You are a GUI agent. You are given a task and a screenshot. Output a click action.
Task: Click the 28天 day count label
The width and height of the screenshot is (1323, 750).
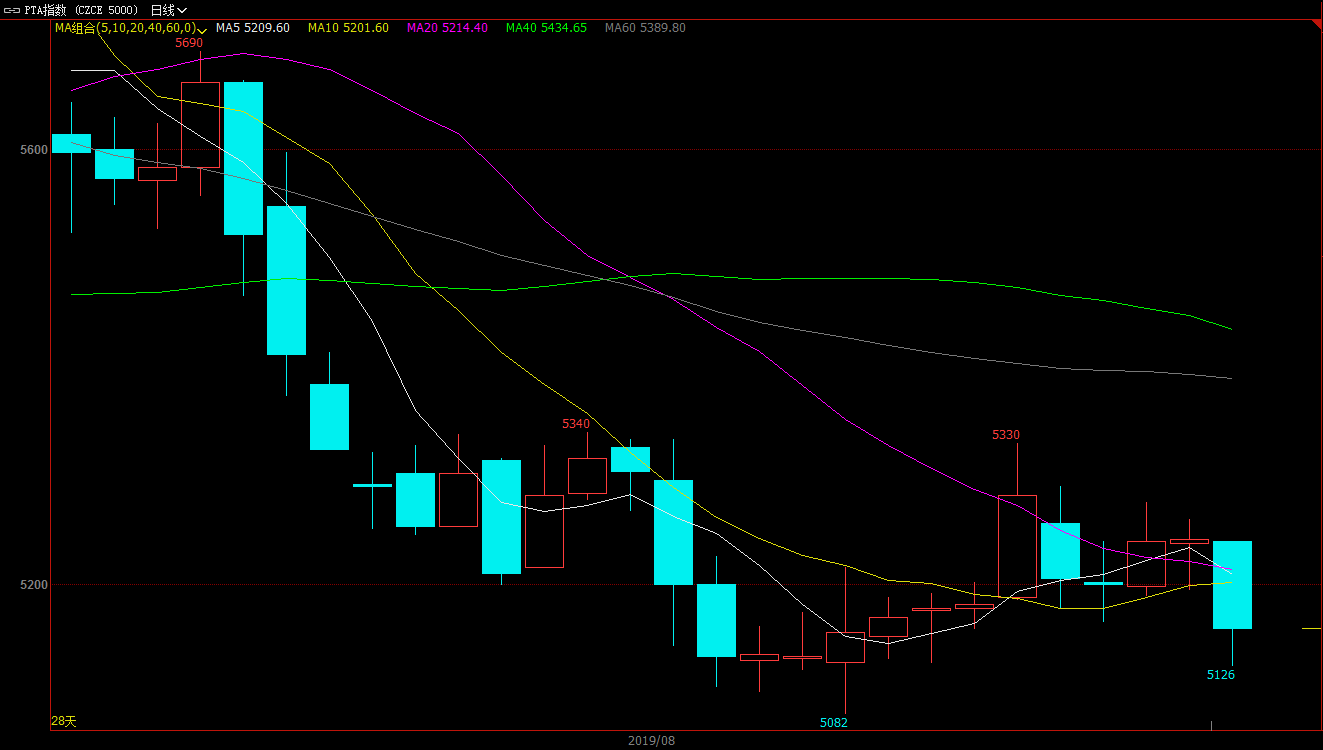tap(64, 721)
